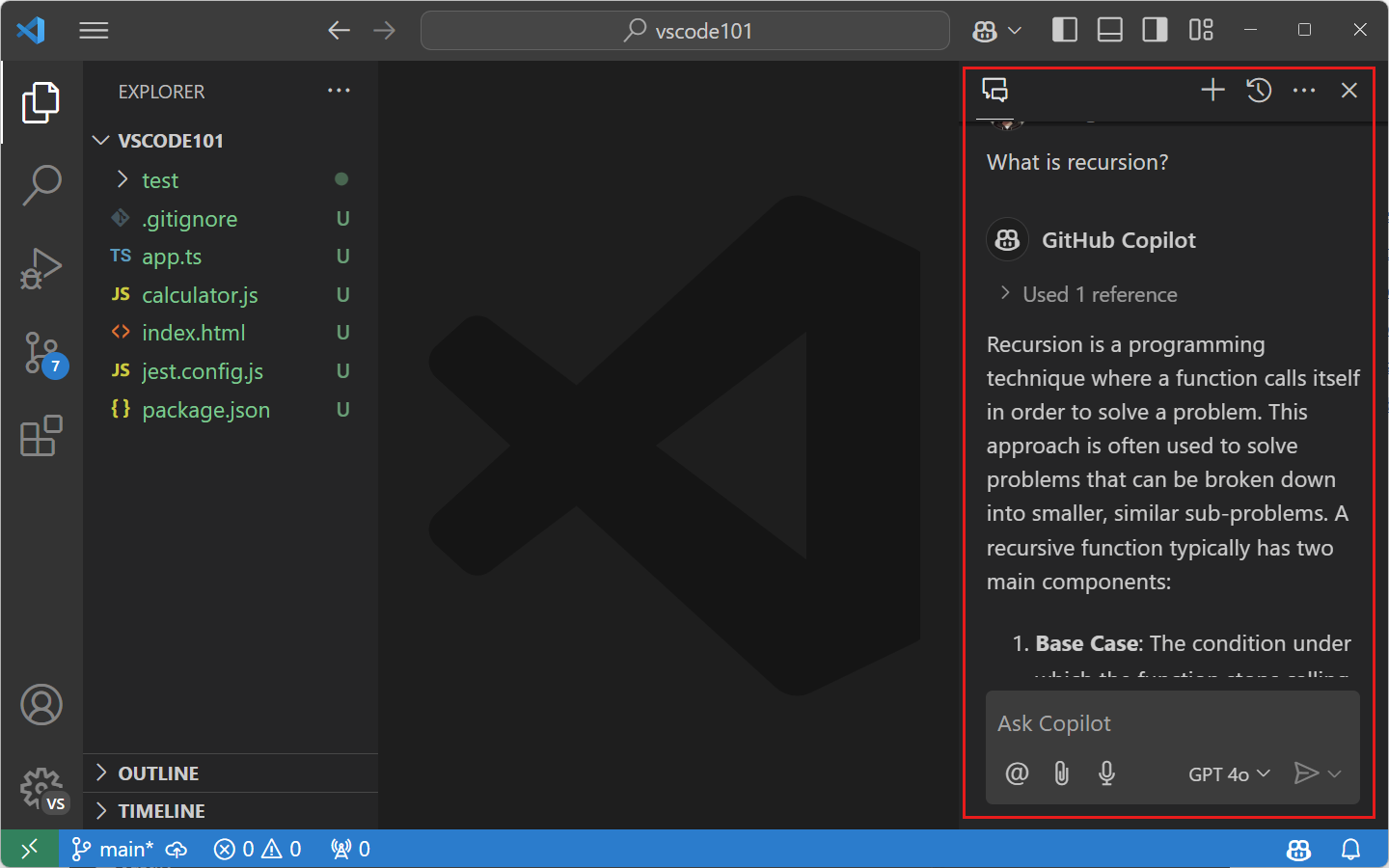
Task: Open the GPT 4o model picker
Action: (1227, 773)
